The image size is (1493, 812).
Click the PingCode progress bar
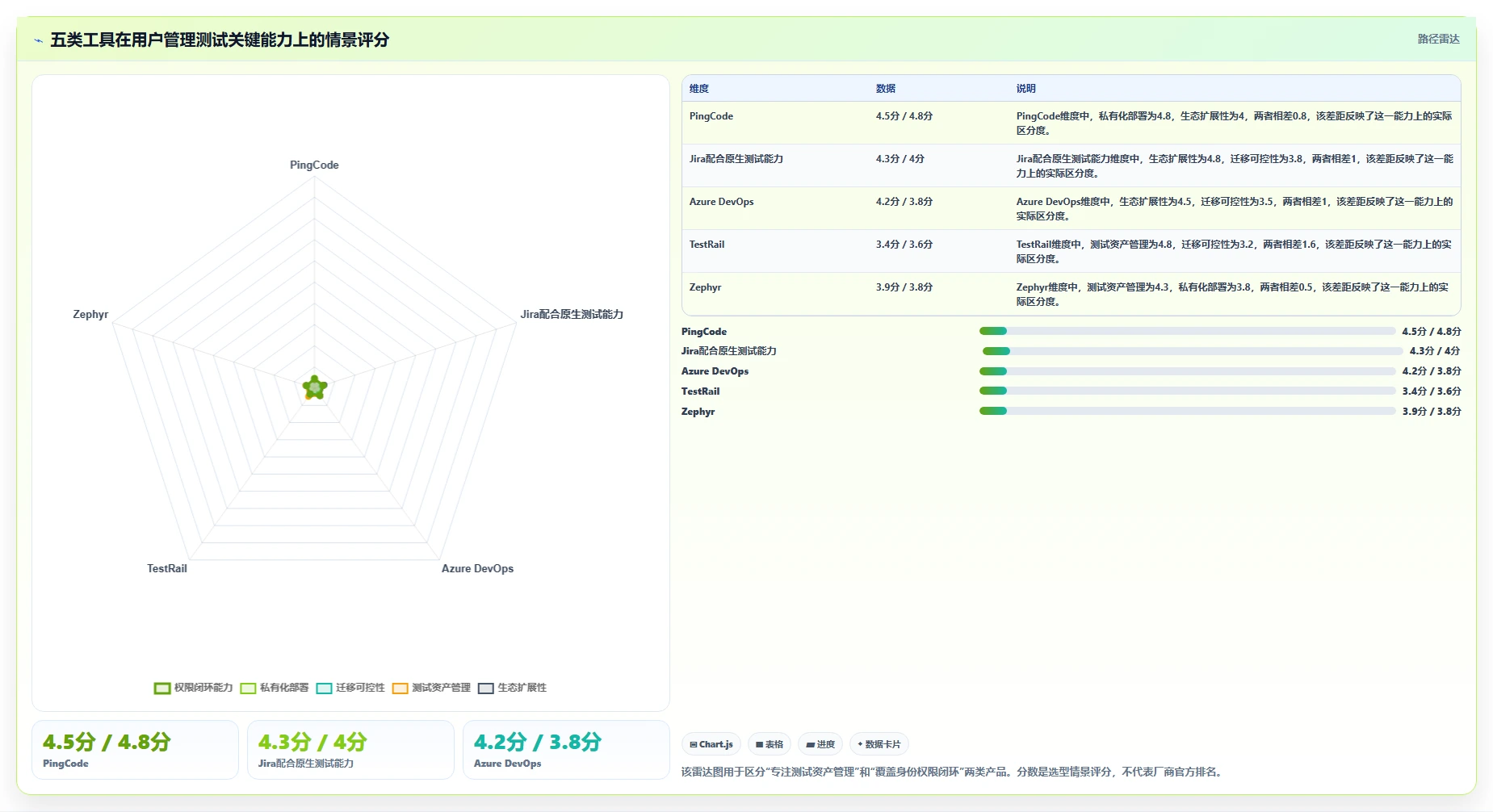1187,331
